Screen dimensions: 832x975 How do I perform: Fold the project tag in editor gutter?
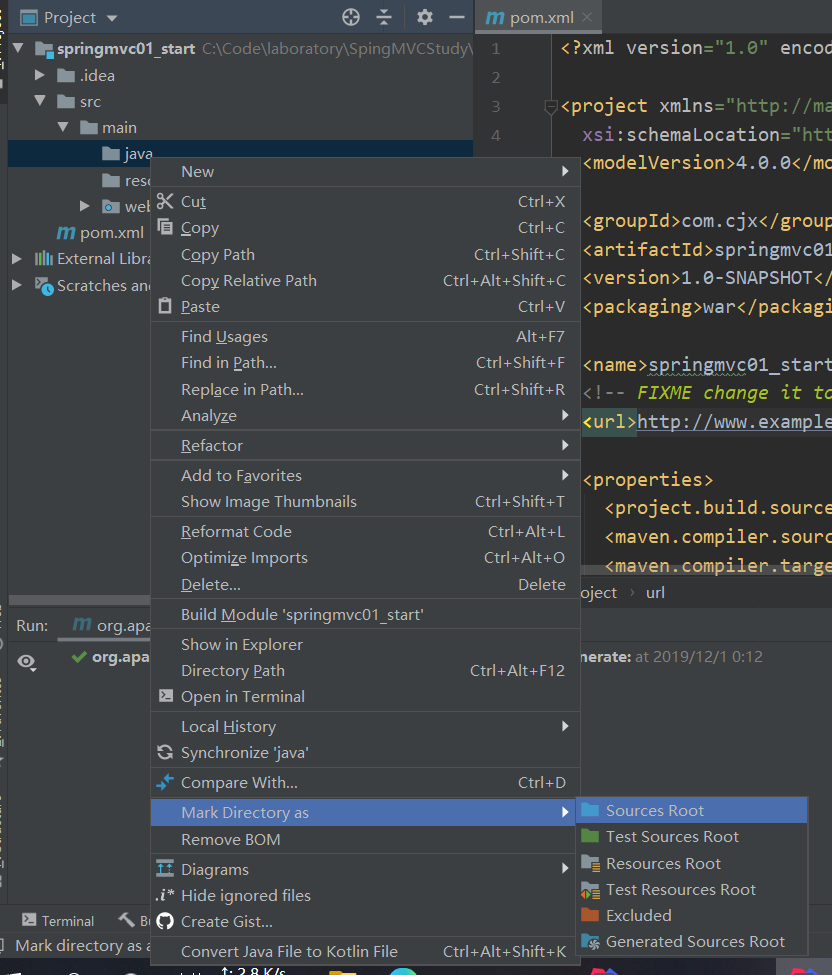(550, 107)
